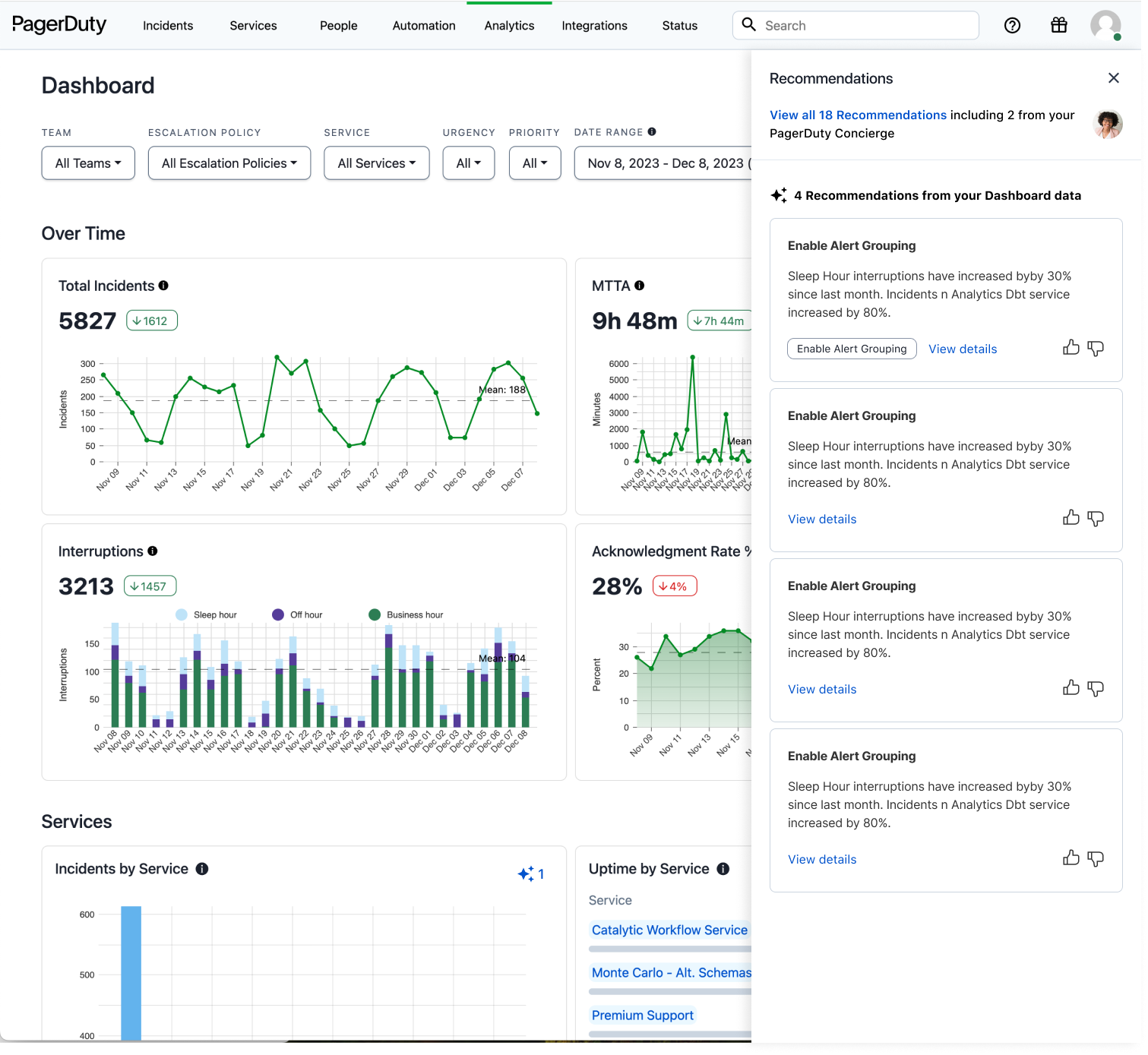This screenshot has width=1148, height=1055.
Task: Open the gift box icon
Action: pos(1058,26)
